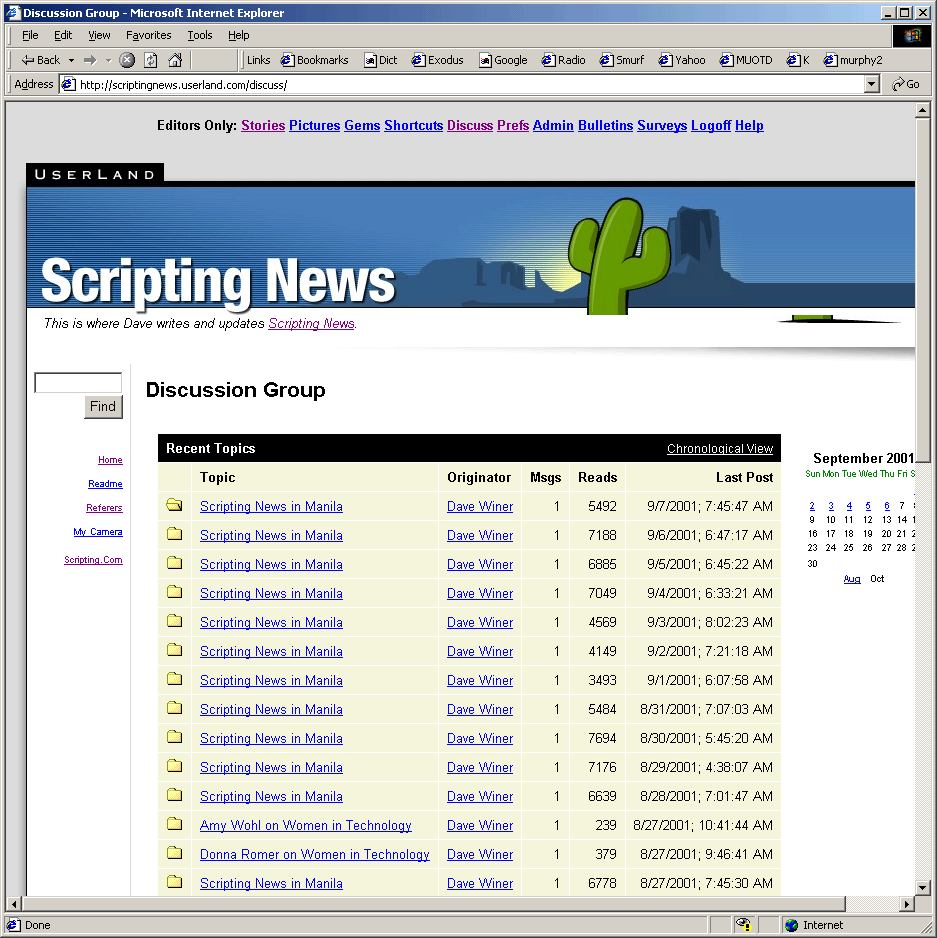Go to the Home page via toolbar icon
Viewport: 937px width, 938px height.
[x=175, y=60]
